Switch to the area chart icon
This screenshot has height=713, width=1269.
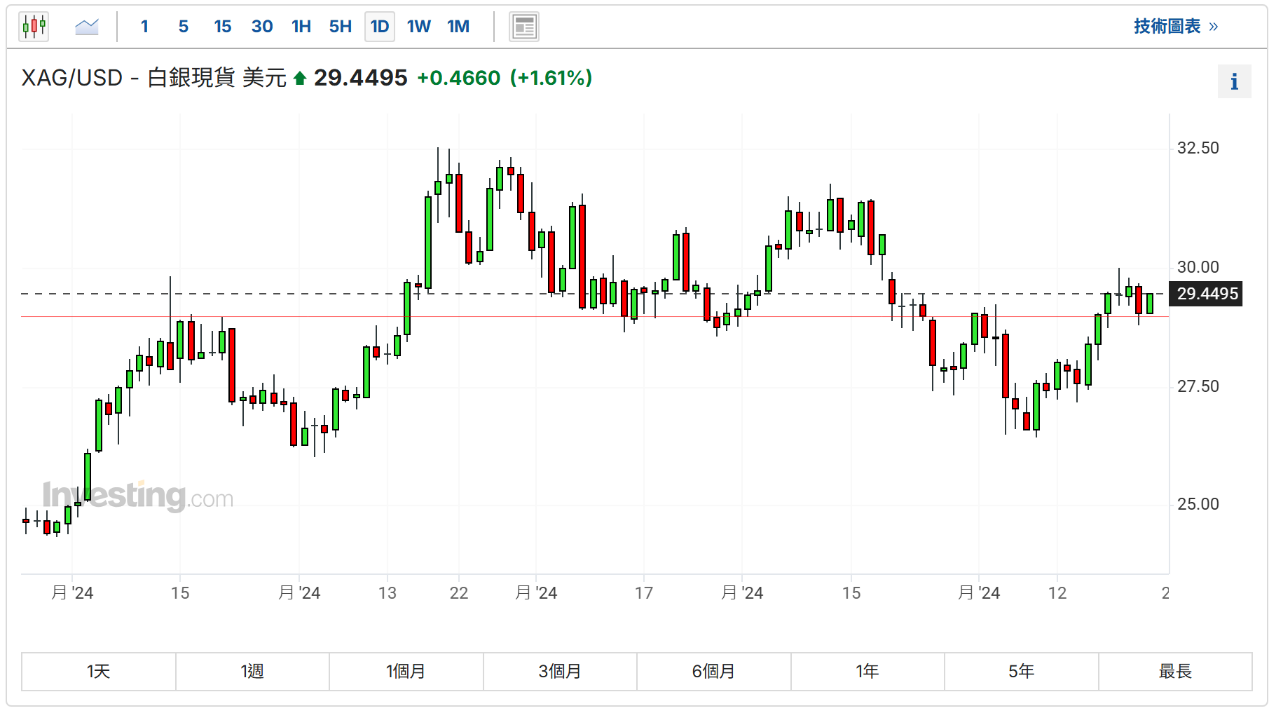[x=87, y=27]
